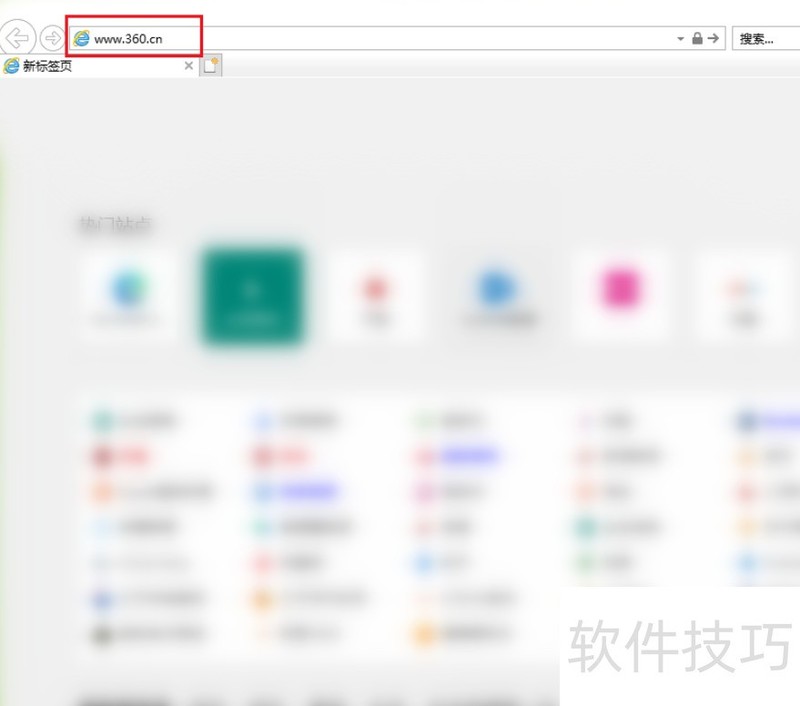Open the address bar history dropdown arrow
This screenshot has height=706, width=800.
click(x=680, y=38)
